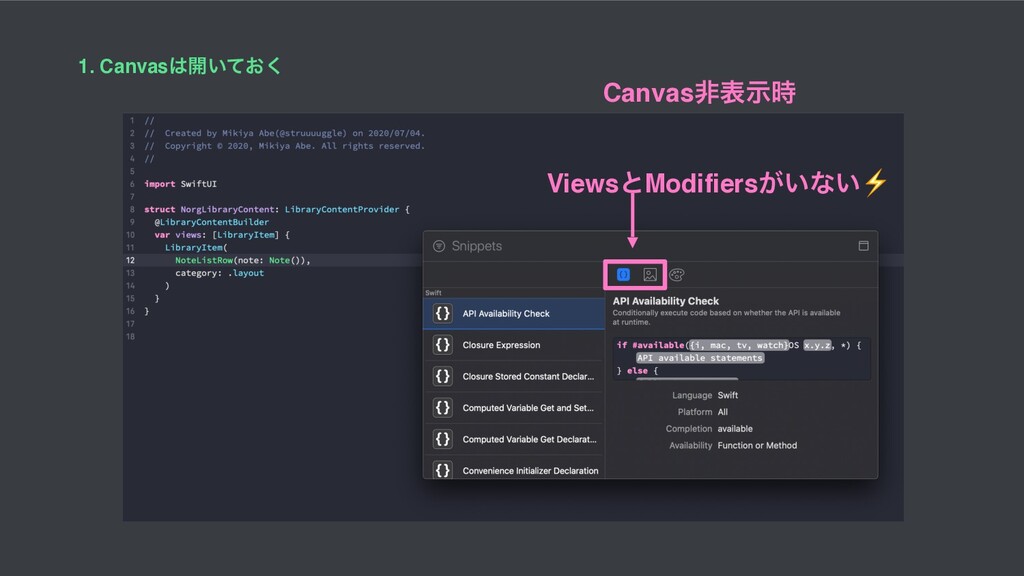Click 'var views: [LibraryItem]' line
Image resolution: width=1024 pixels, height=576 pixels.
click(222, 234)
